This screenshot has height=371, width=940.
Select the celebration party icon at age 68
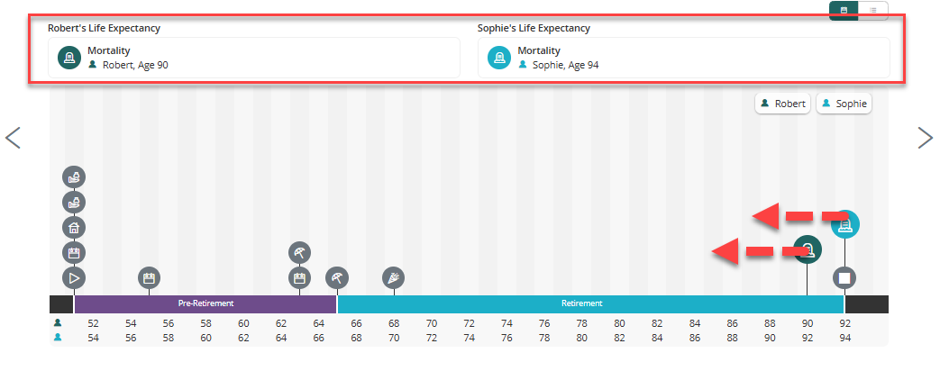pyautogui.click(x=394, y=278)
